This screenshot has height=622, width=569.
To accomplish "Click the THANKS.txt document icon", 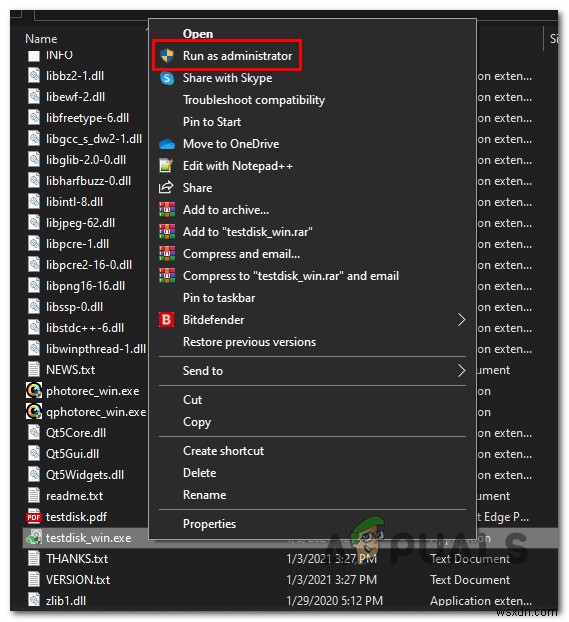I will (x=34, y=559).
